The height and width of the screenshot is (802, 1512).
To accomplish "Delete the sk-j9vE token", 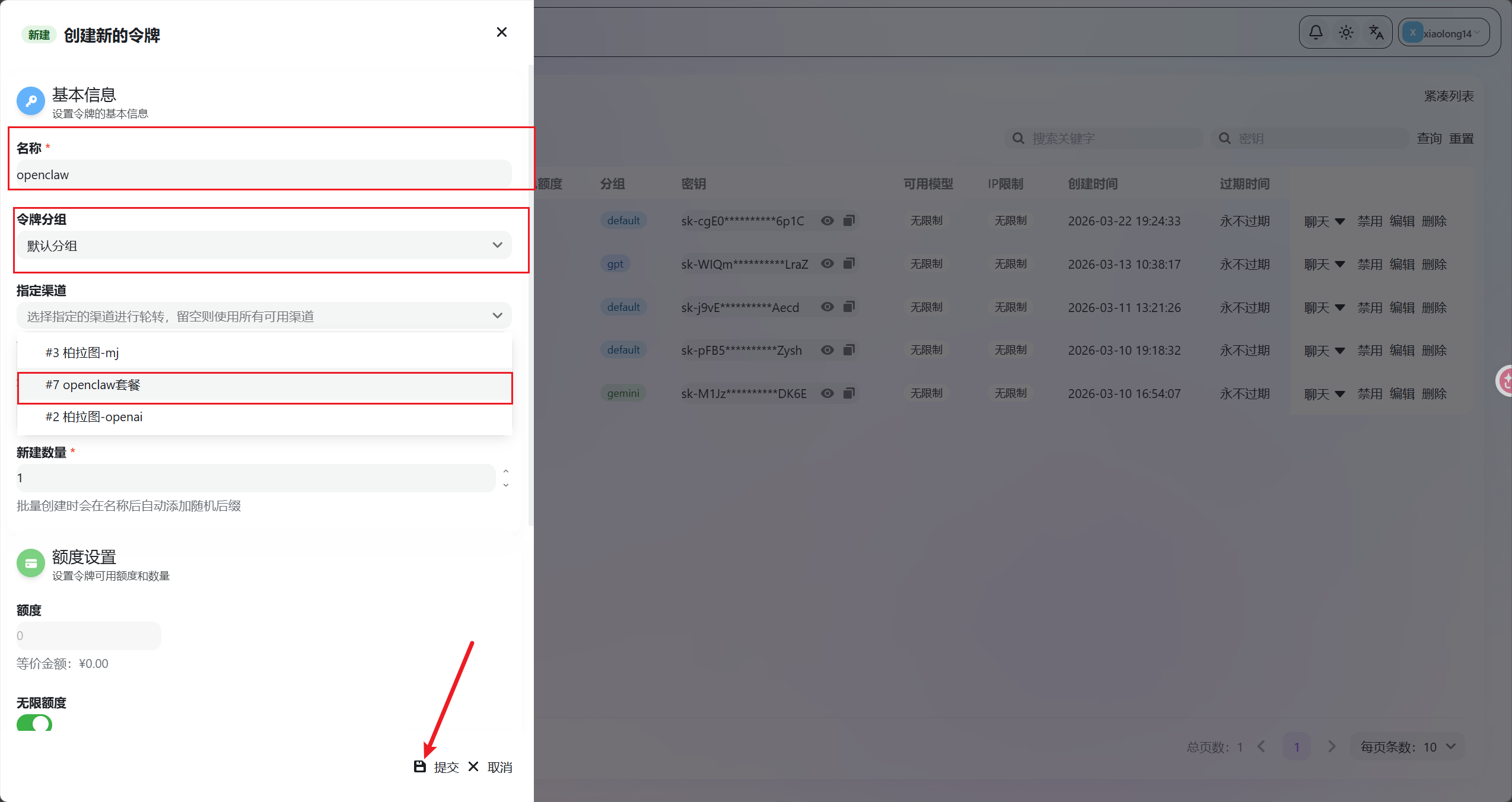I will (x=1434, y=308).
